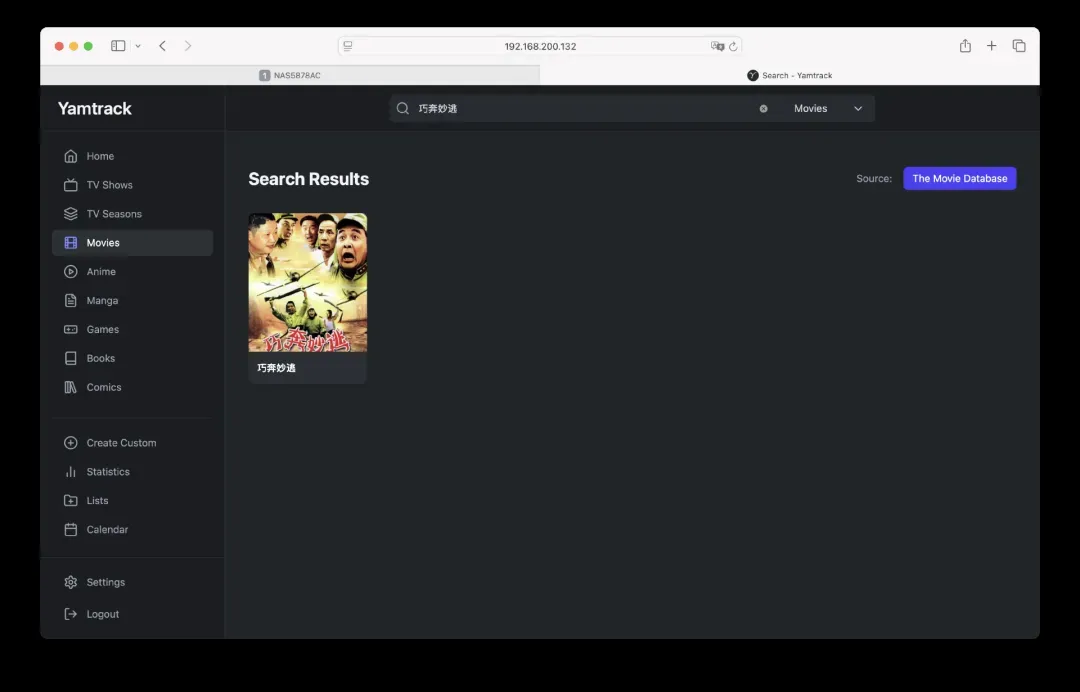The width and height of the screenshot is (1080, 692).
Task: Open the Home page from sidebar
Action: [100, 156]
